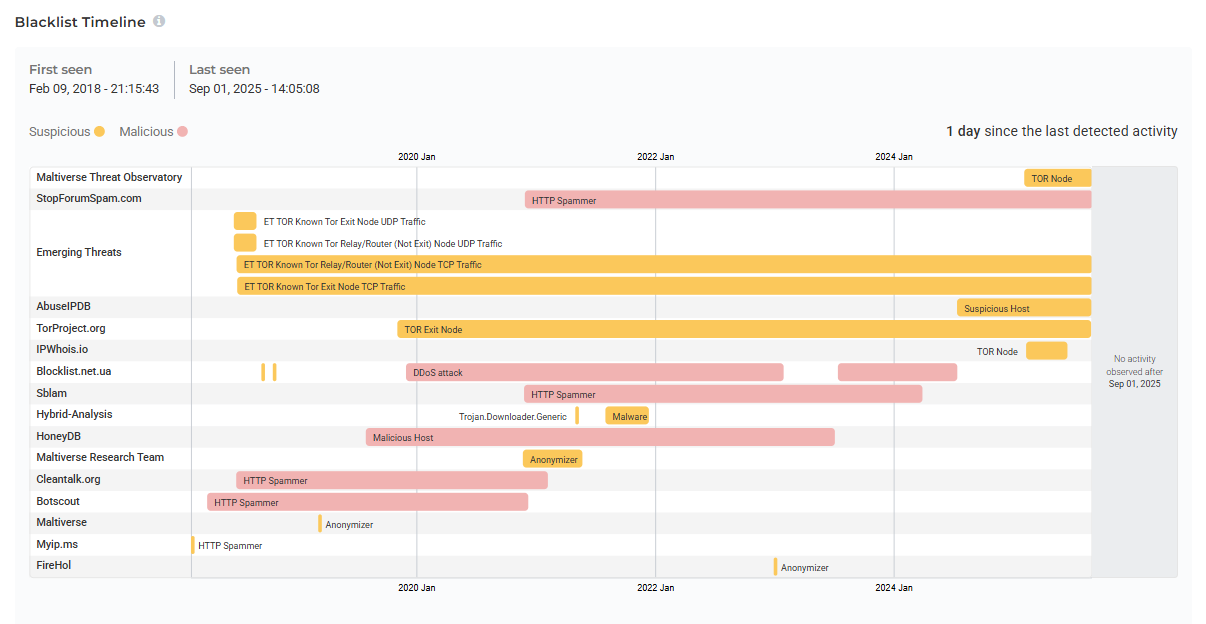Select the ET TOR Exit Node UDP Traffic marker
Image resolution: width=1206 pixels, height=624 pixels.
point(245,221)
